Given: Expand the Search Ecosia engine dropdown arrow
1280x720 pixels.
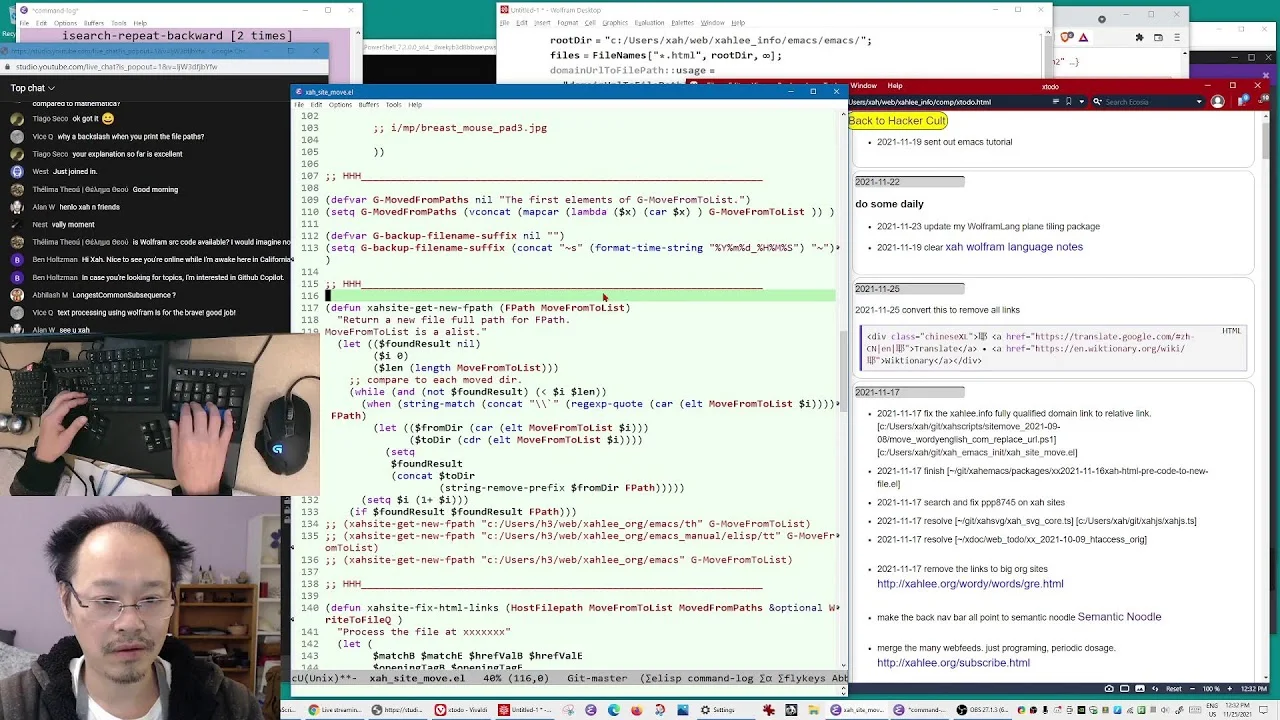Looking at the screenshot, I should point(1199,102).
